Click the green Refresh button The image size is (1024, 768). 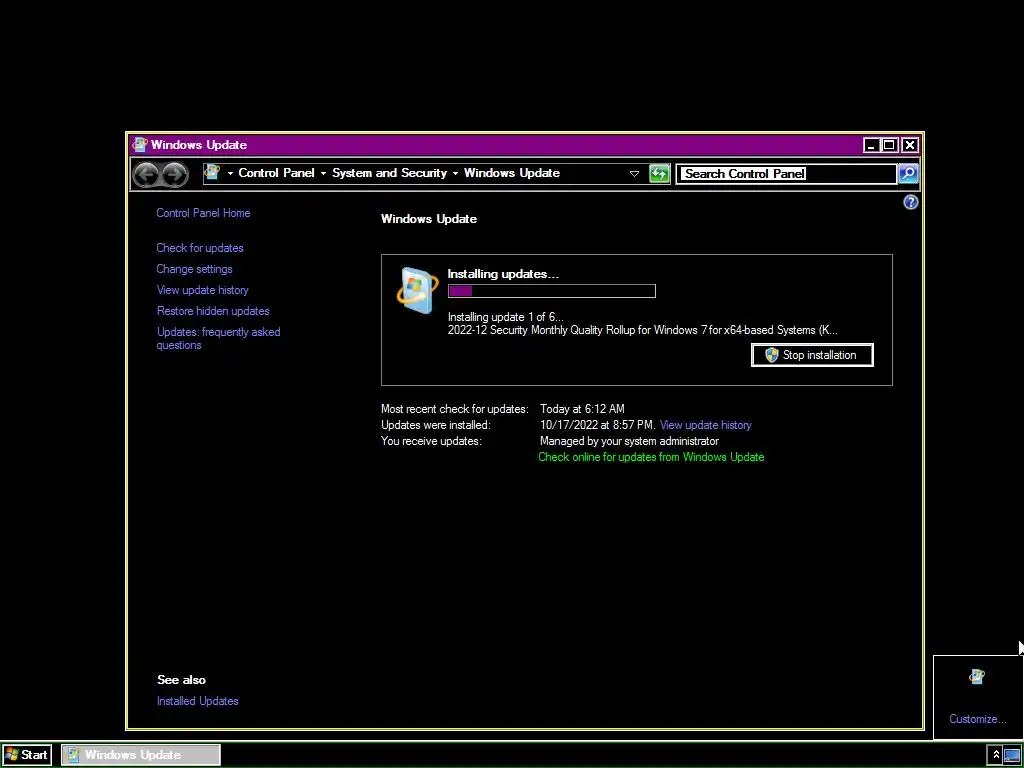pyautogui.click(x=660, y=174)
